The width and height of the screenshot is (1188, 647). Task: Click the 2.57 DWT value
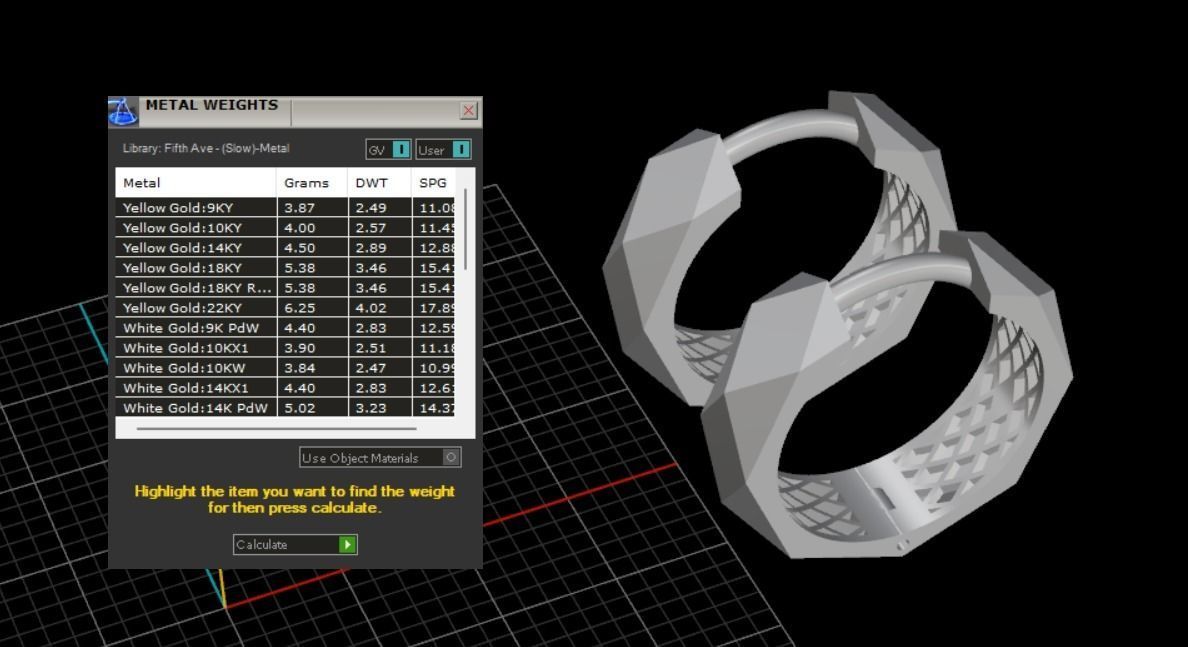coord(371,228)
